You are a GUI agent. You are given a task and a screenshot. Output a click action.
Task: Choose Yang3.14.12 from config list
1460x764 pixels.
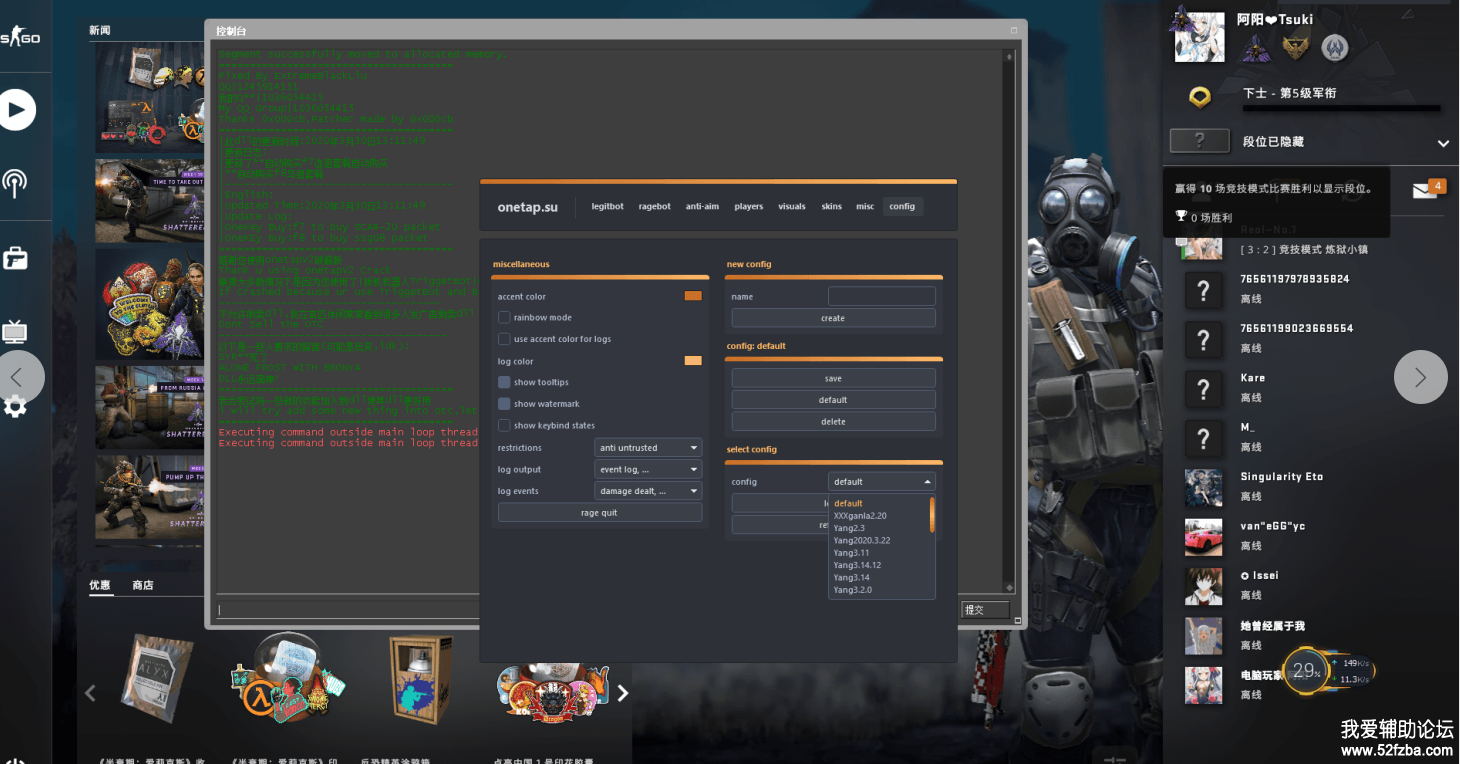click(857, 565)
